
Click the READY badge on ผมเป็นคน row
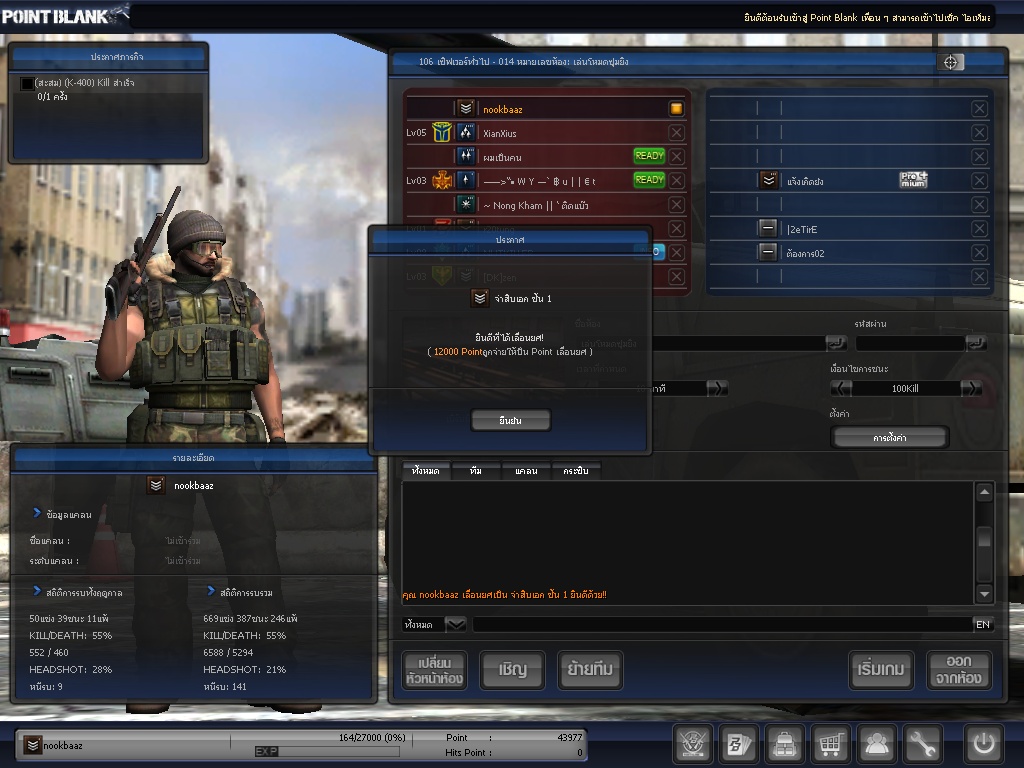pyautogui.click(x=649, y=156)
